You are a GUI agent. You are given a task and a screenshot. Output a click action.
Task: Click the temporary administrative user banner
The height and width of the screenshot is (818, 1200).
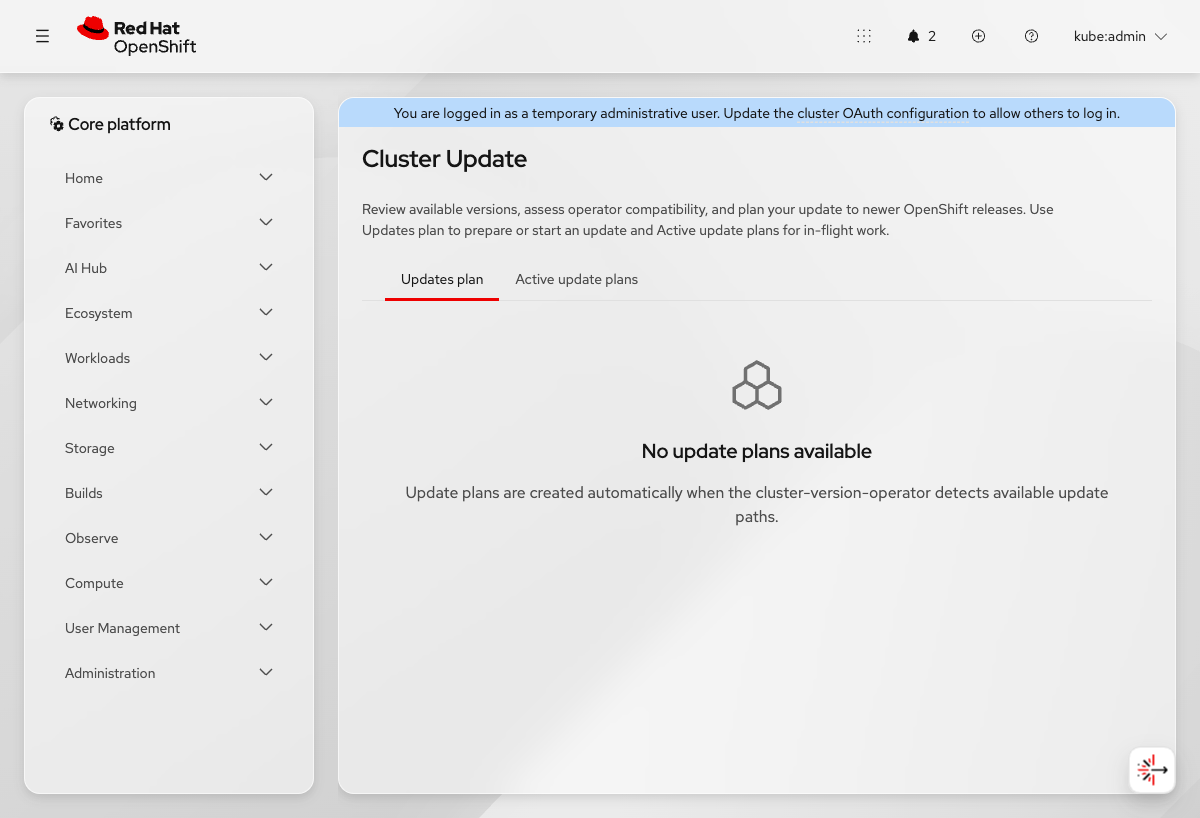click(757, 113)
